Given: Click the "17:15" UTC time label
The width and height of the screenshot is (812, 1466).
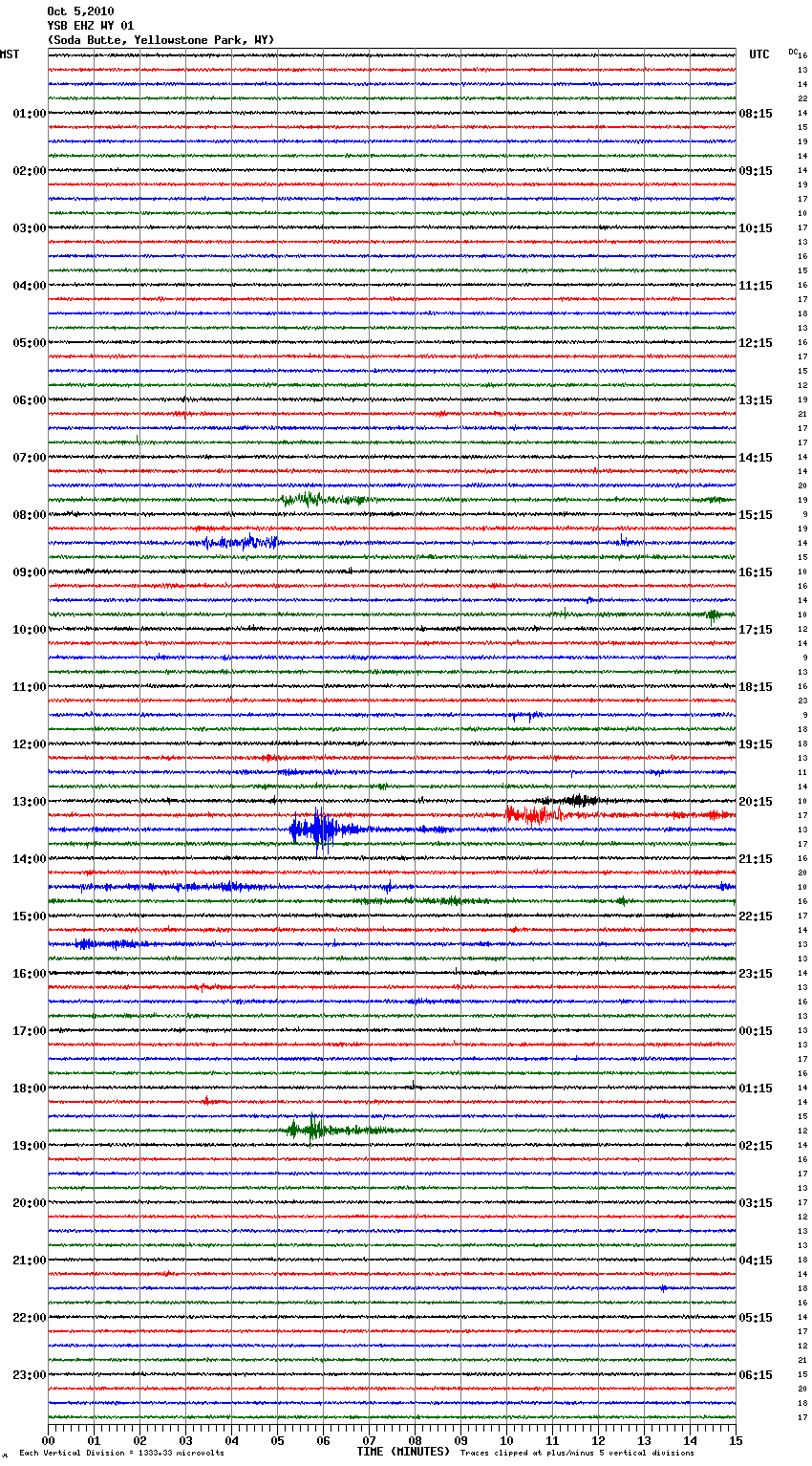Looking at the screenshot, I should [x=756, y=630].
